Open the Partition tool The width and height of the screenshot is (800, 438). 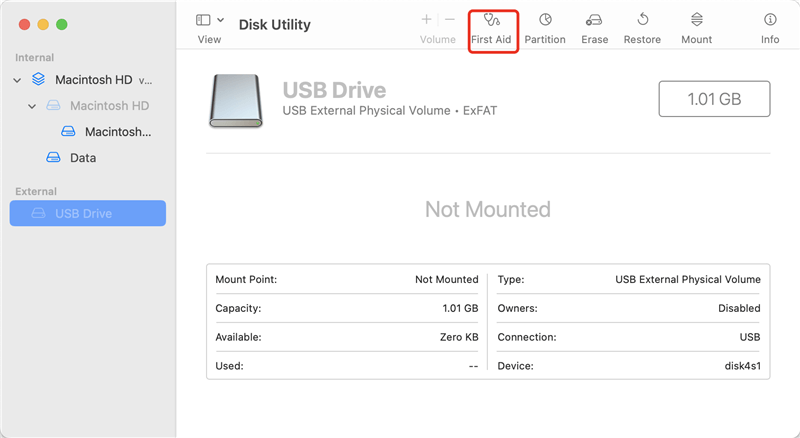pyautogui.click(x=545, y=28)
